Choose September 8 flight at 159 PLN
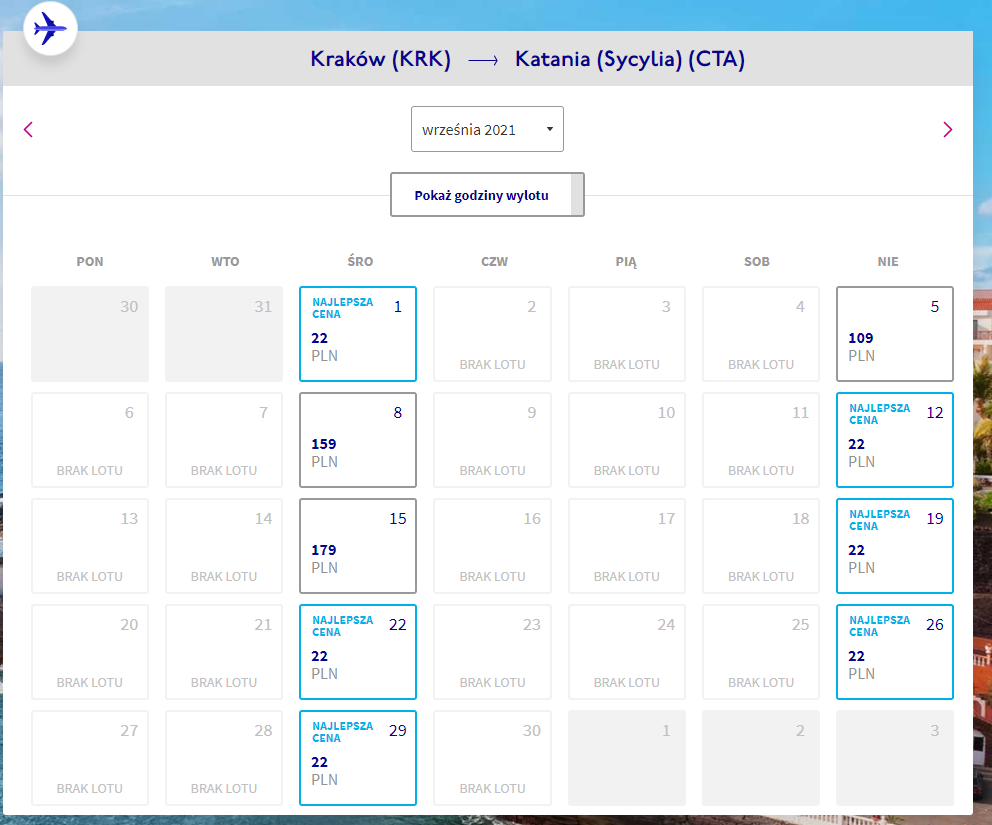Screen dimensions: 992x825 [358, 440]
